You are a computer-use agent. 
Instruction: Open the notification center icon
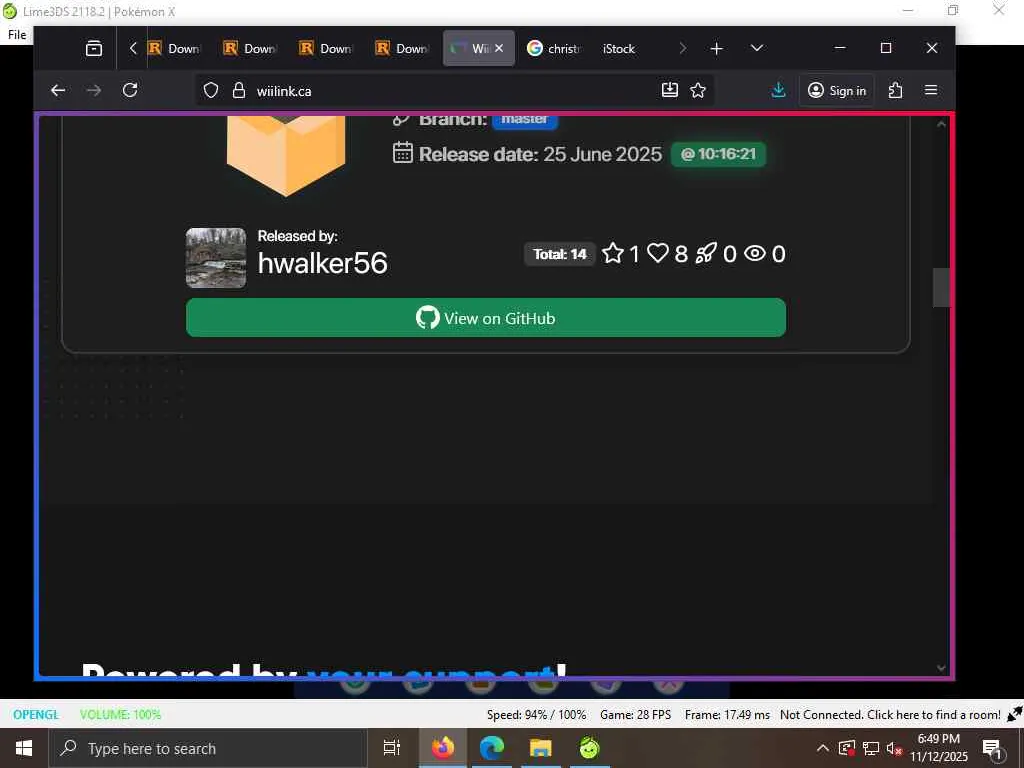(992, 750)
